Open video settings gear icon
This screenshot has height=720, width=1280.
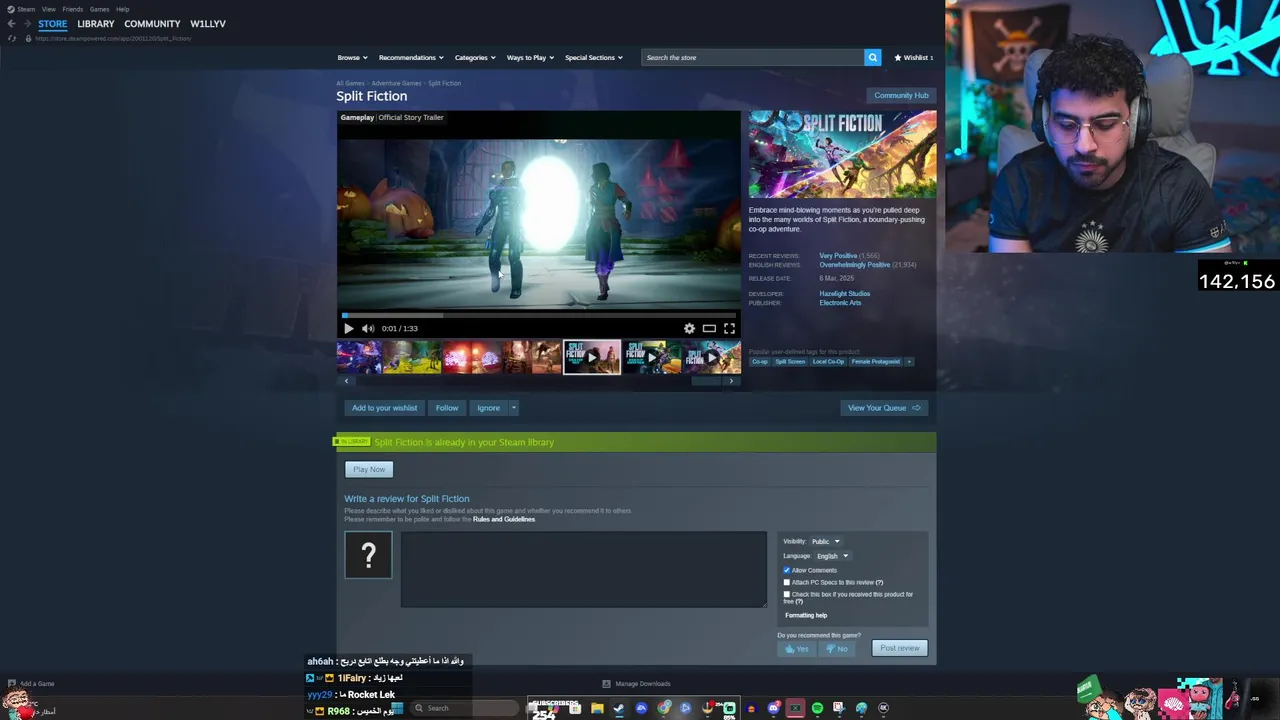point(689,328)
